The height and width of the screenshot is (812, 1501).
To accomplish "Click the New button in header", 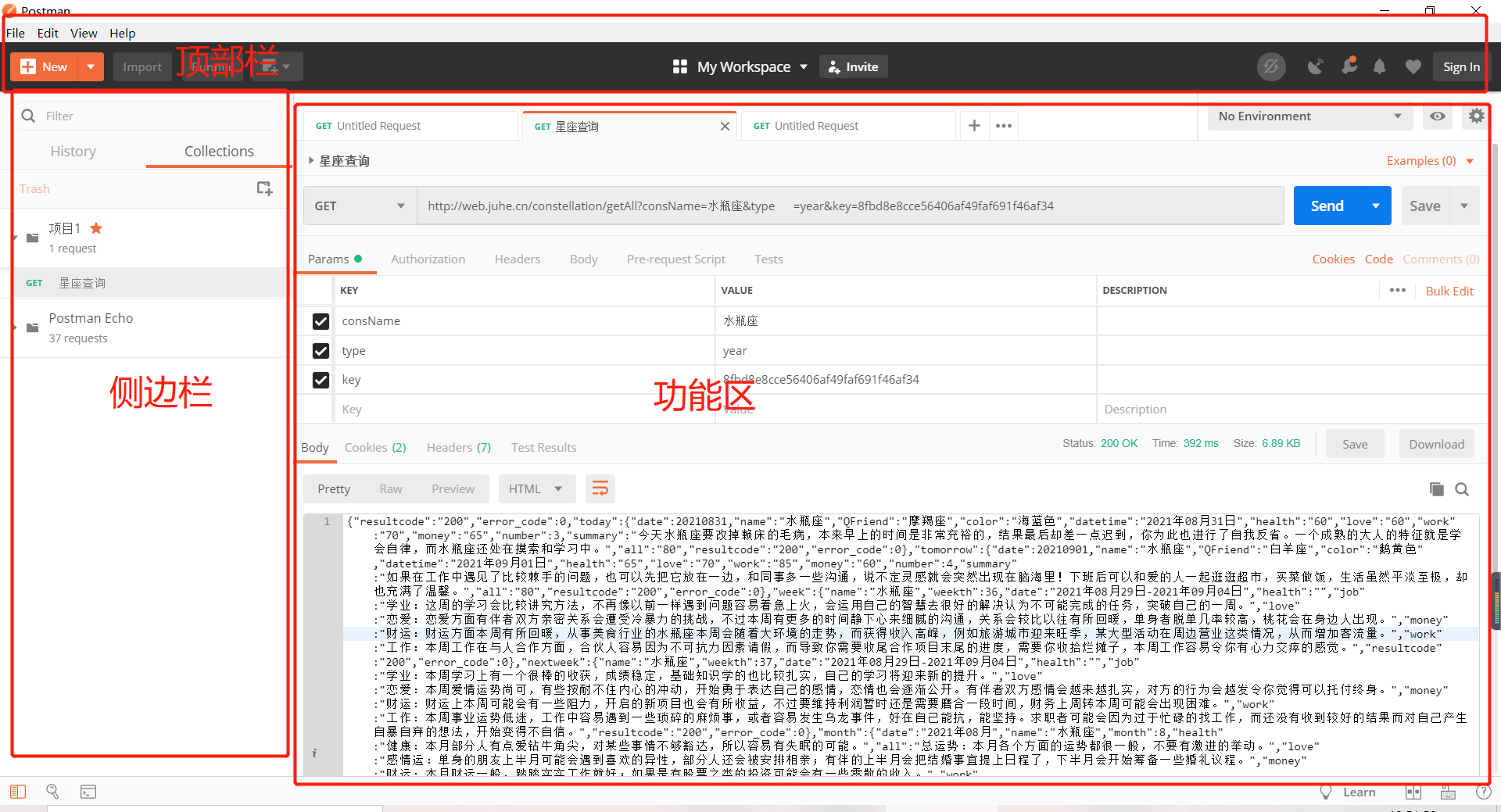I will (x=45, y=67).
